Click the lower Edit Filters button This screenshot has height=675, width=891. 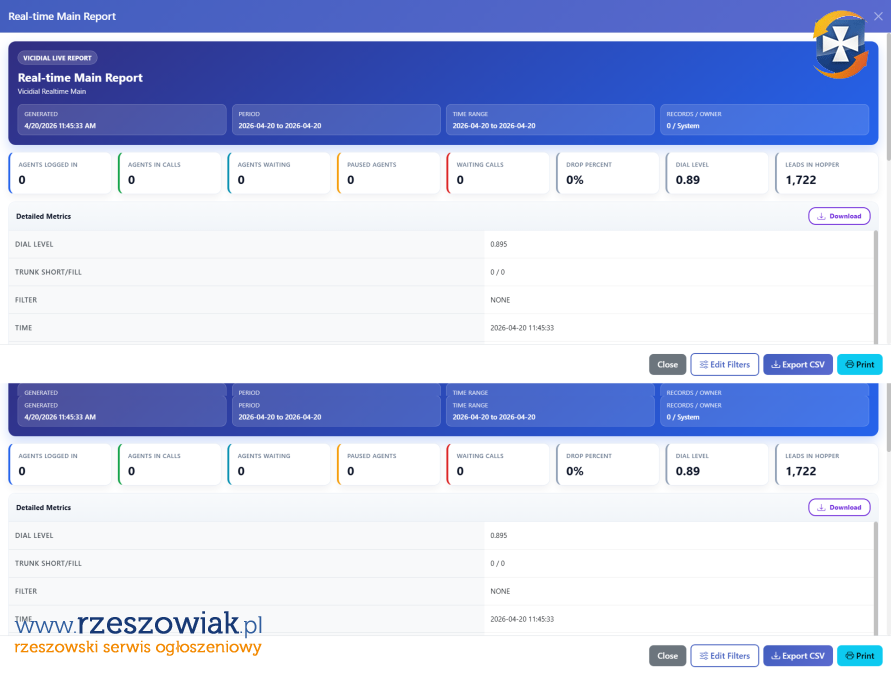pyautogui.click(x=724, y=656)
